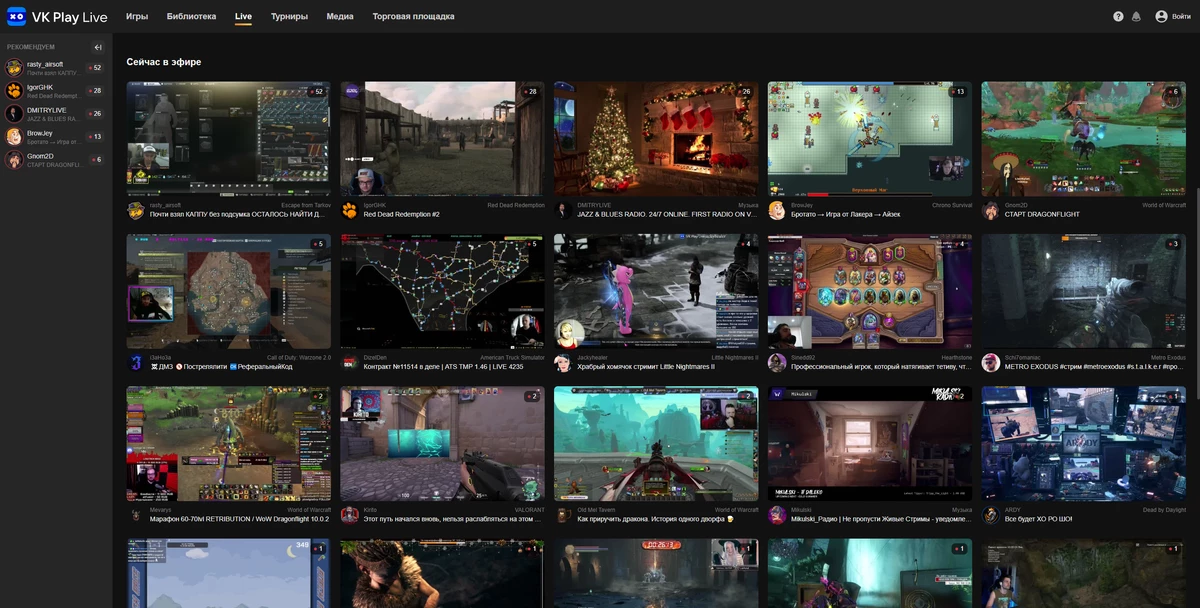Open the Турниры tab
Image resolution: width=1200 pixels, height=608 pixels.
point(289,17)
